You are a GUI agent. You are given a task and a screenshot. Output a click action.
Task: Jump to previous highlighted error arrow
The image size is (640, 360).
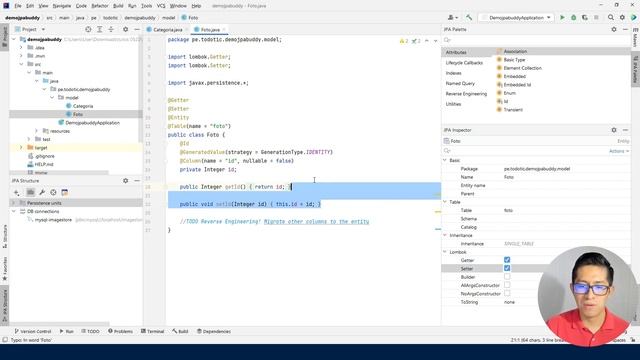pos(427,41)
